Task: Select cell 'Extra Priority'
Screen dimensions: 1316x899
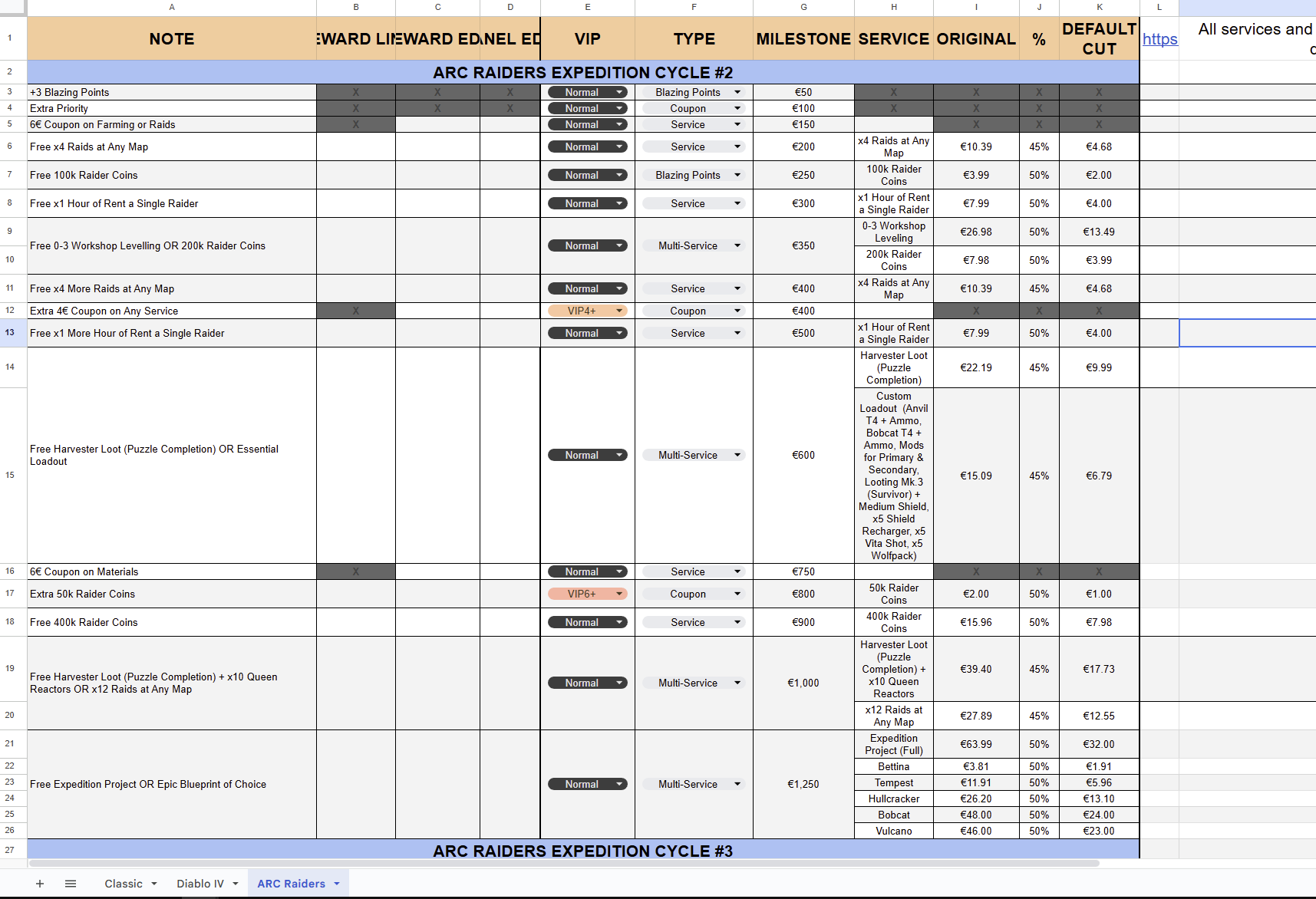Action: (172, 108)
